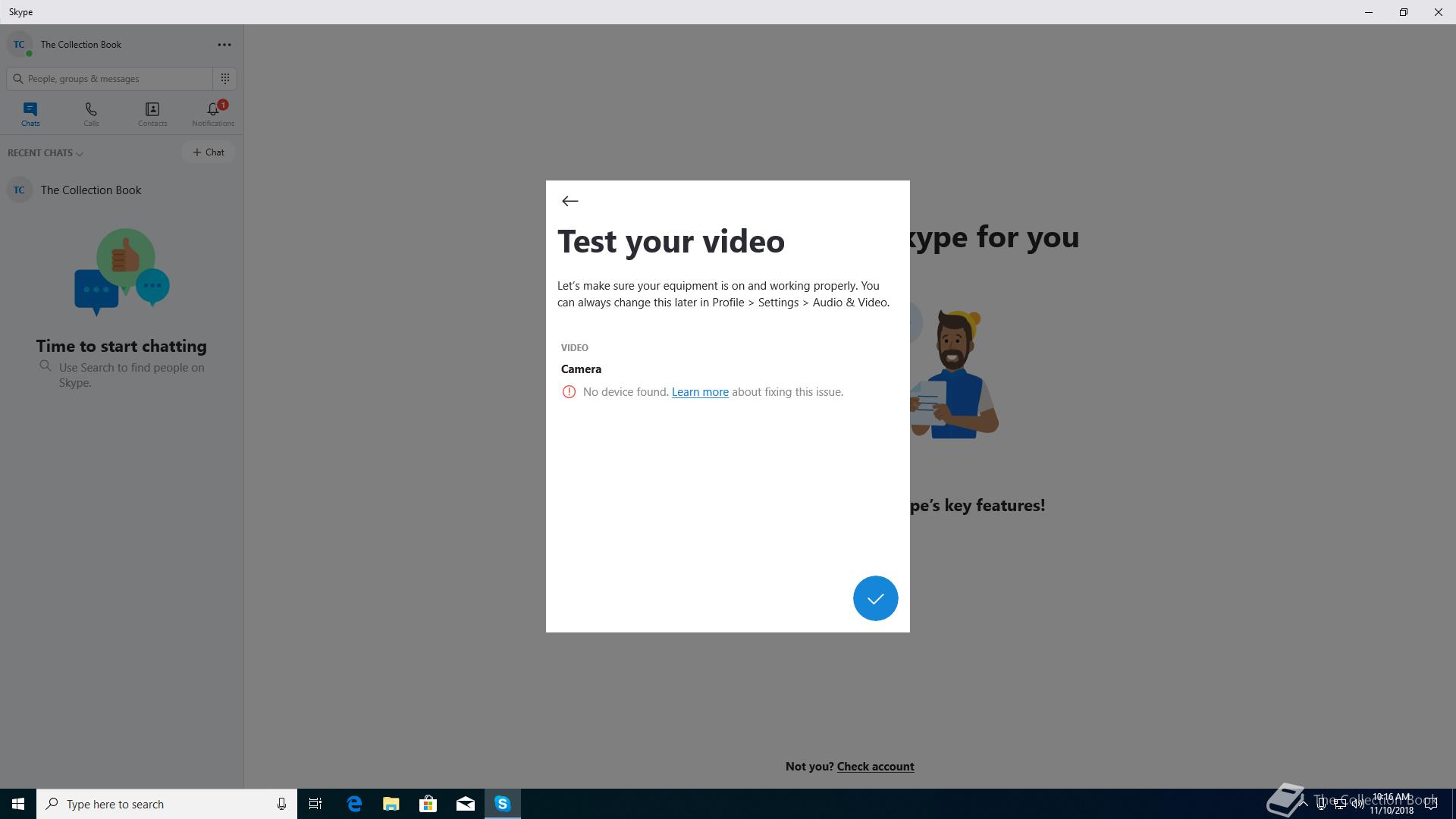Click the taskbar Type here to search box
Viewport: 1456px width, 819px height.
167,804
